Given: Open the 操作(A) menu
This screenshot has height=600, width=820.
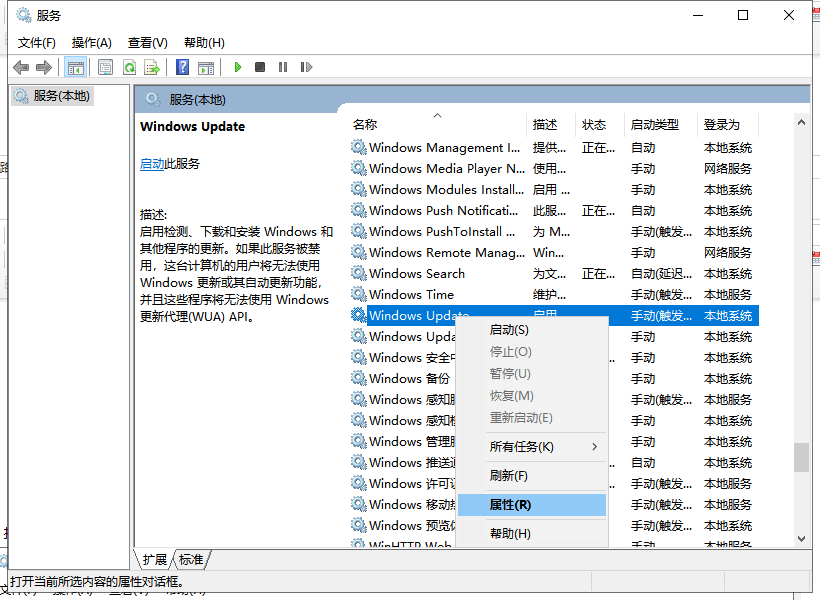Looking at the screenshot, I should click(92, 42).
